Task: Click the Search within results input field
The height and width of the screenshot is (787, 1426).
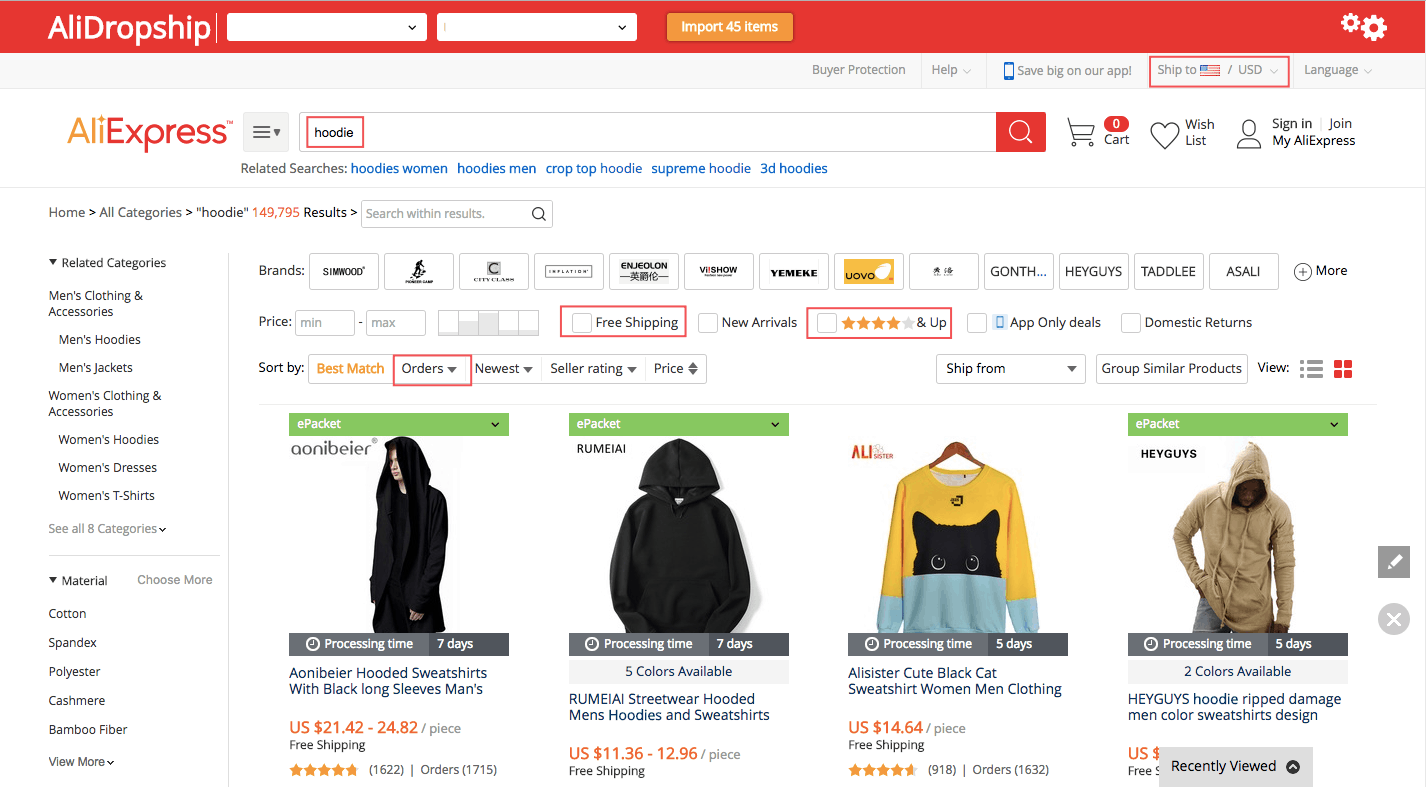Action: pyautogui.click(x=443, y=213)
